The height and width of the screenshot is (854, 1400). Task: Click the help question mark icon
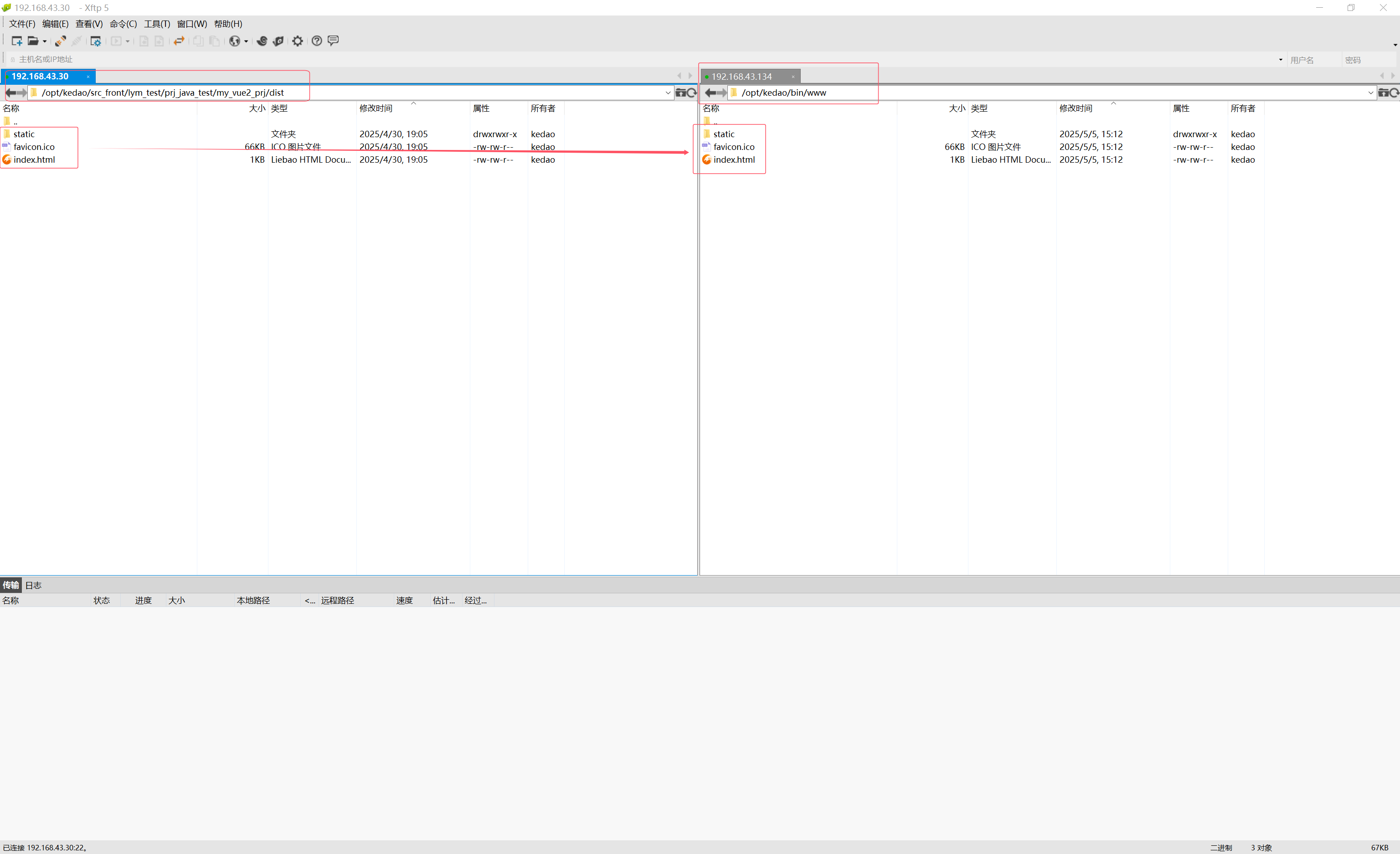pyautogui.click(x=316, y=41)
